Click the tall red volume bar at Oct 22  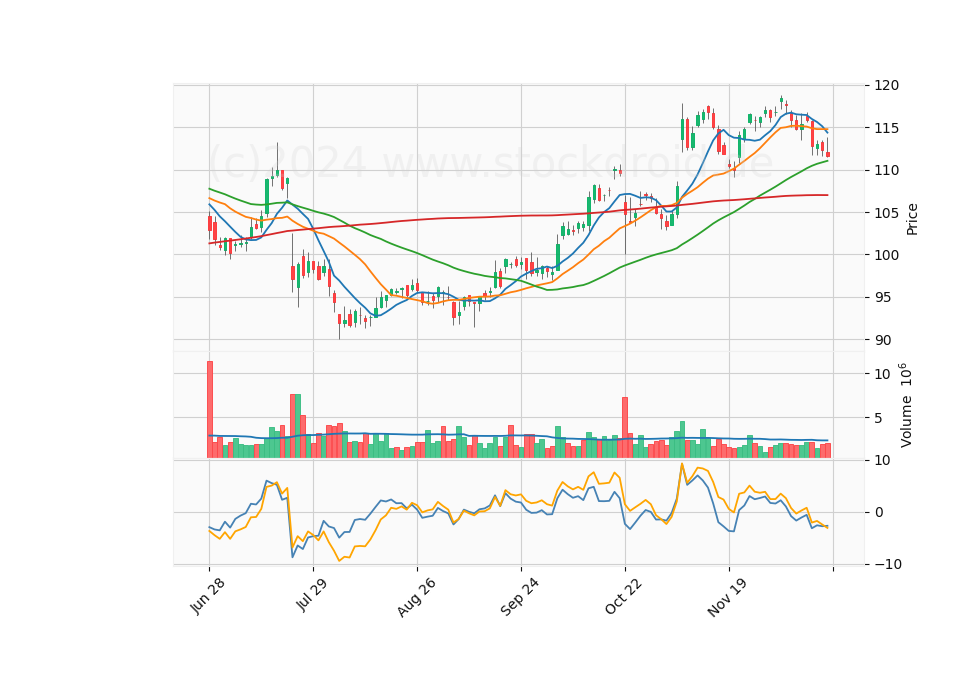click(625, 427)
